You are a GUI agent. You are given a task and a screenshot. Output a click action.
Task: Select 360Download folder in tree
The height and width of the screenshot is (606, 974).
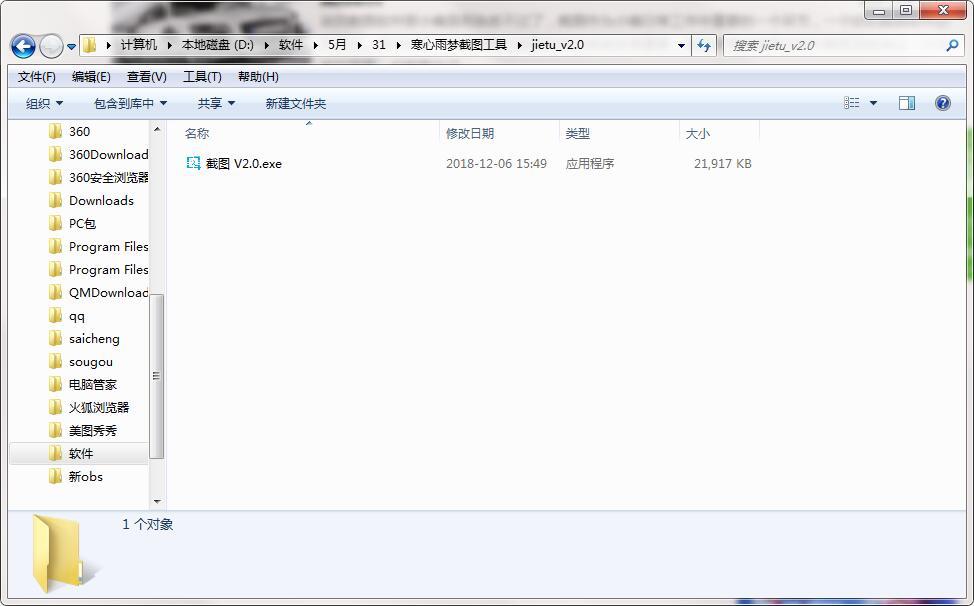pos(108,154)
